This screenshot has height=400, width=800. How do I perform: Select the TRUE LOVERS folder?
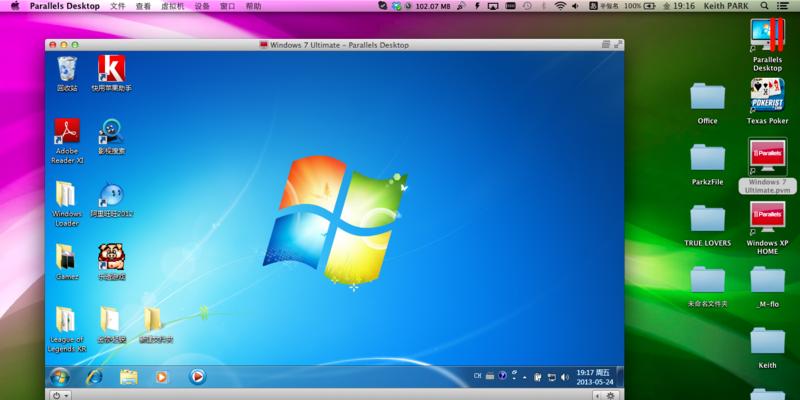pos(707,226)
